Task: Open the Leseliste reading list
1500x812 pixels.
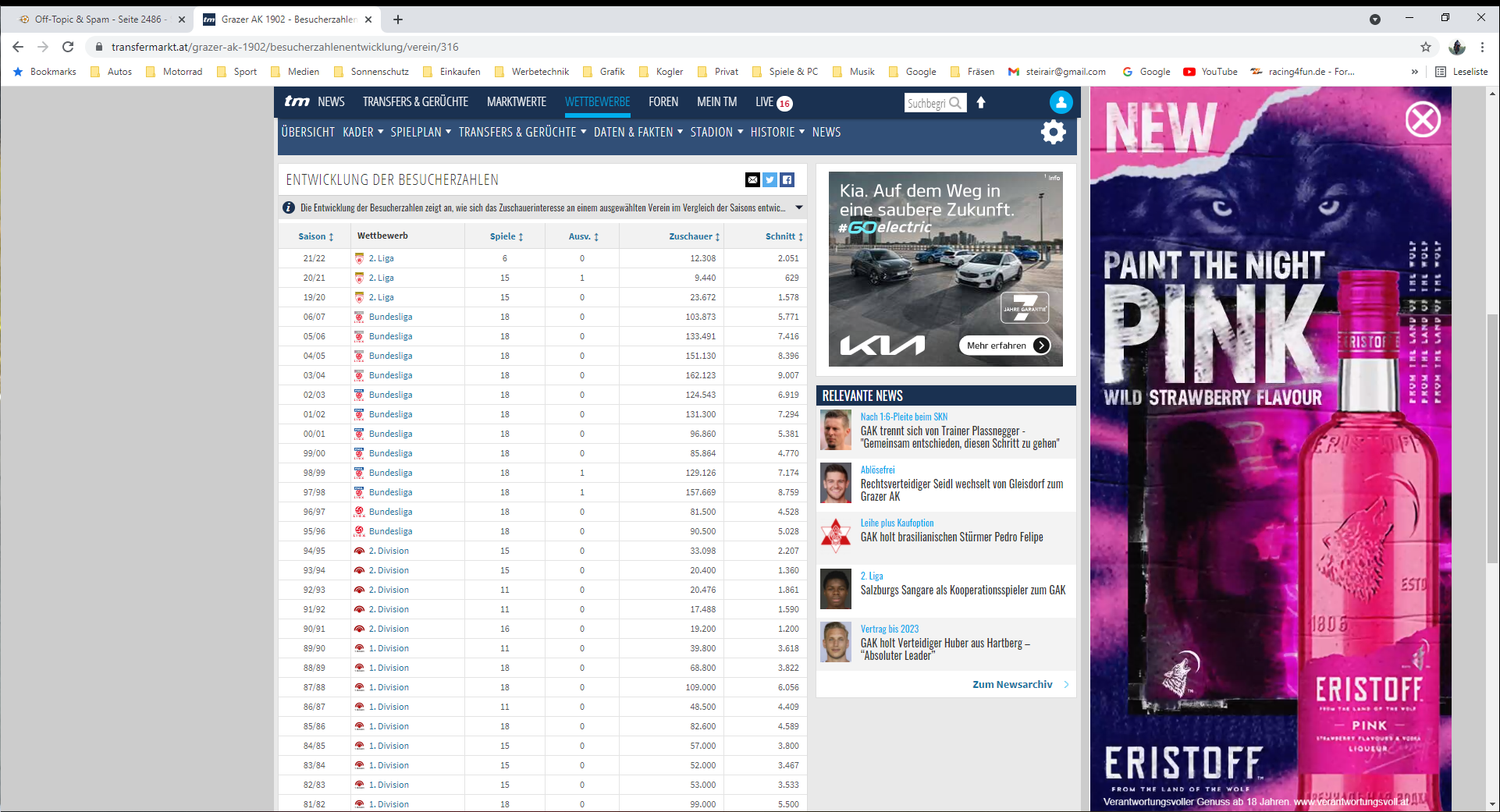Action: [1462, 72]
